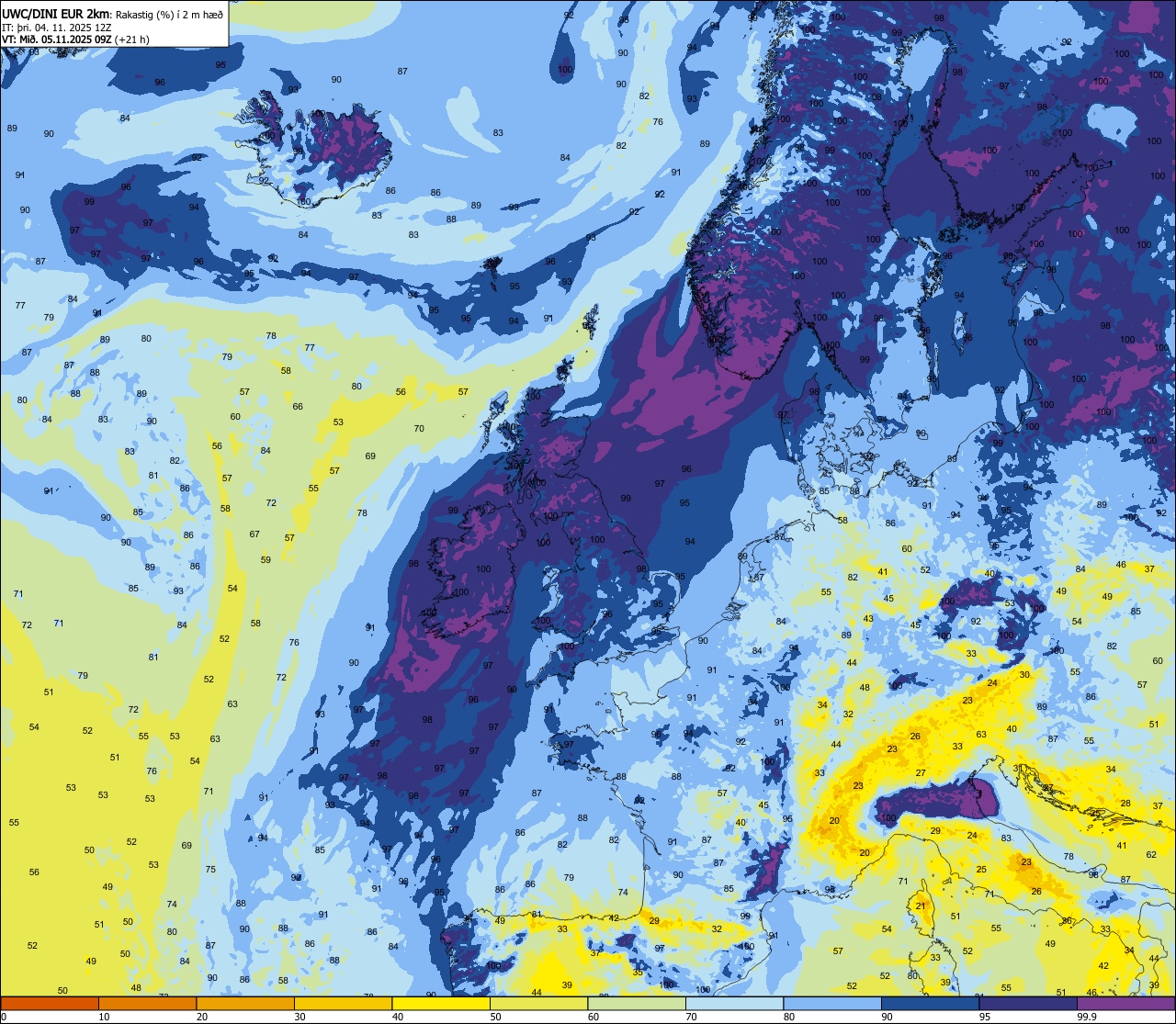
Task: Click the legend label "40"
Action: [398, 1017]
